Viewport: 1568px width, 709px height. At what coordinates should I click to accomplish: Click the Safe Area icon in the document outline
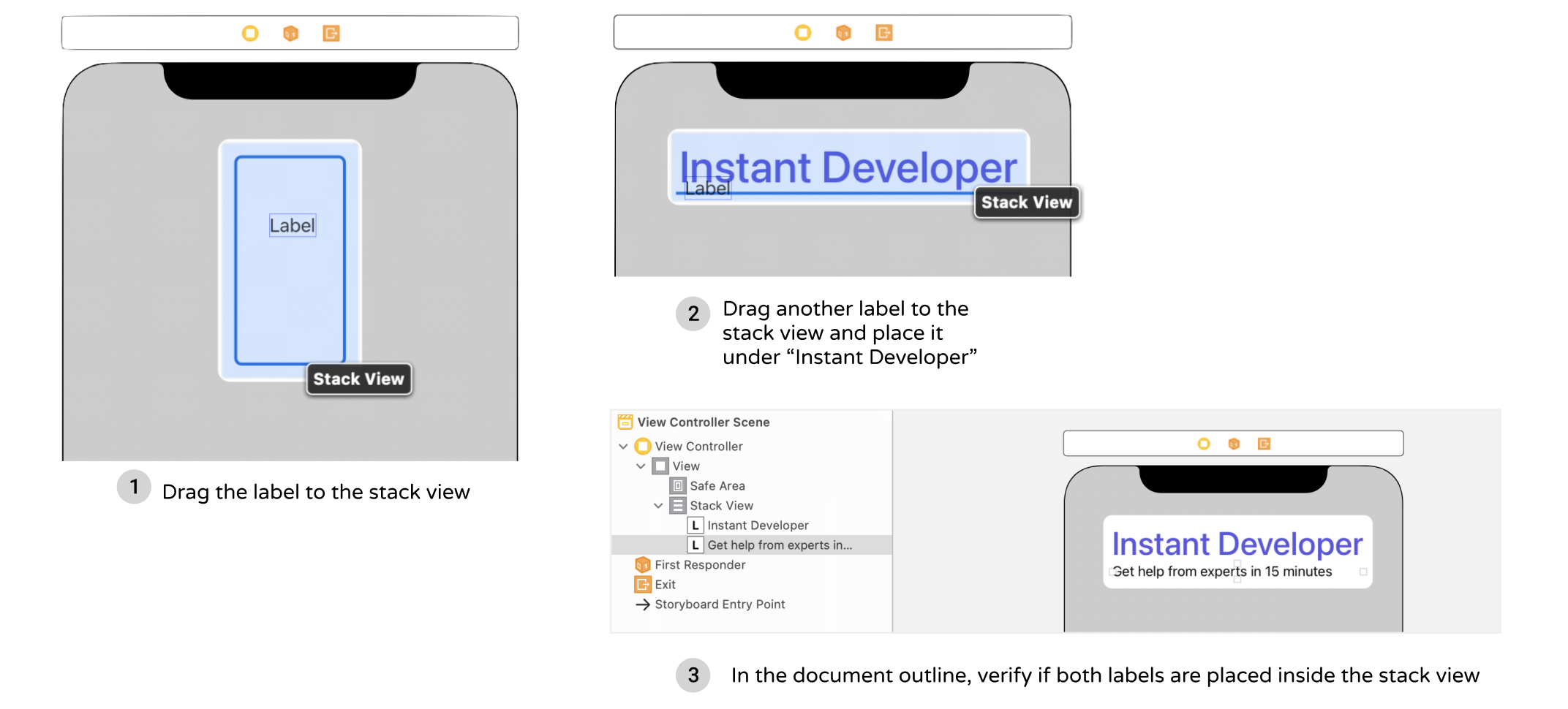pos(676,485)
